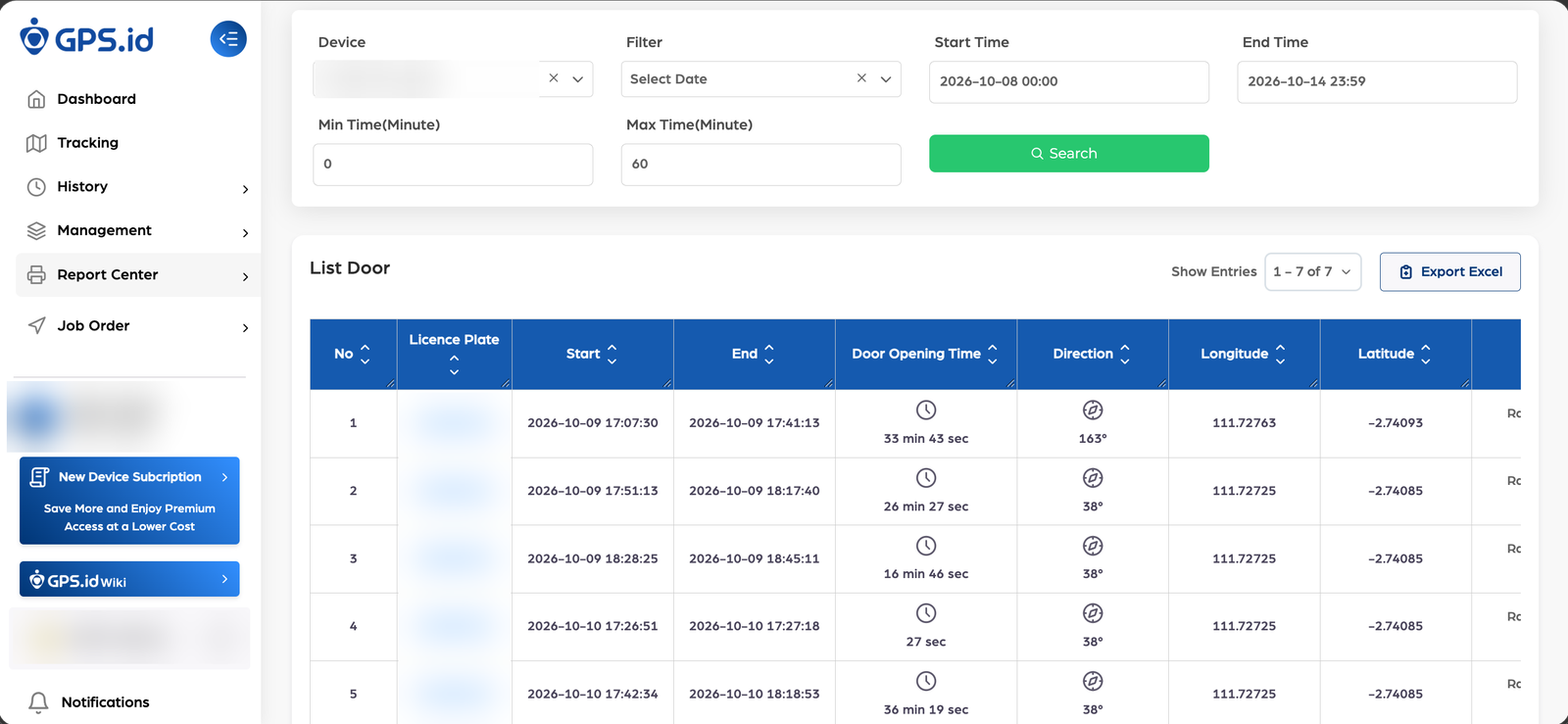The width and height of the screenshot is (1568, 724).
Task: Click the Notifications bell icon
Action: pos(38,701)
